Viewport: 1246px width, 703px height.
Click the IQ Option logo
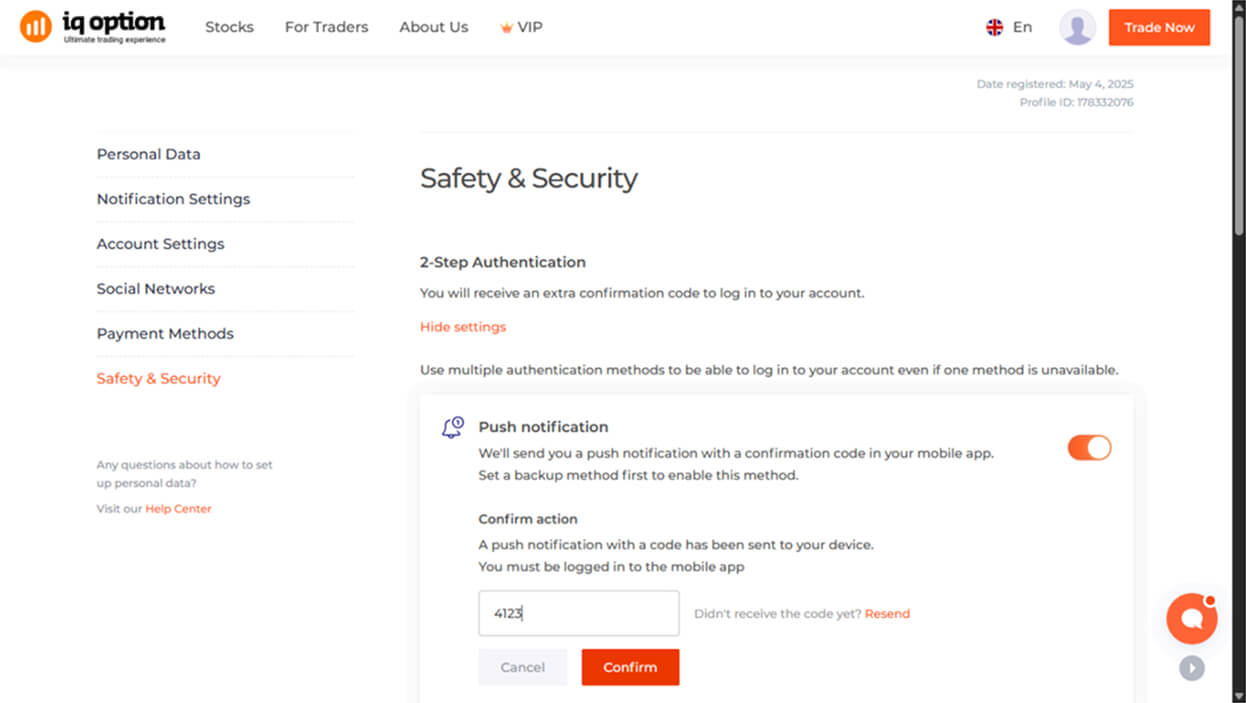92,27
